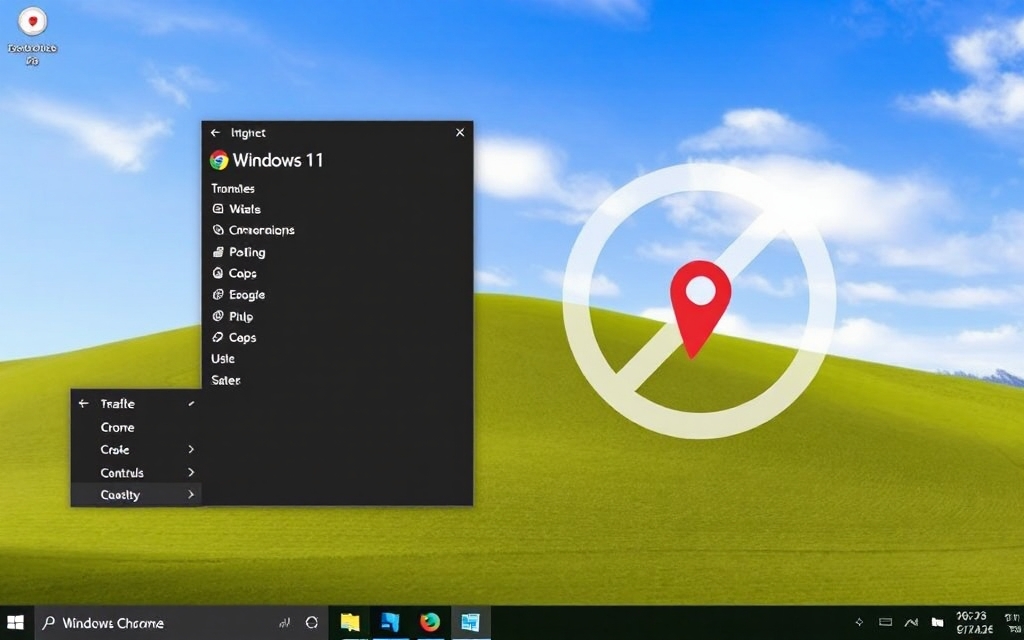Select the highlighted Caoslty menu item
1024x640 pixels.
pyautogui.click(x=136, y=495)
